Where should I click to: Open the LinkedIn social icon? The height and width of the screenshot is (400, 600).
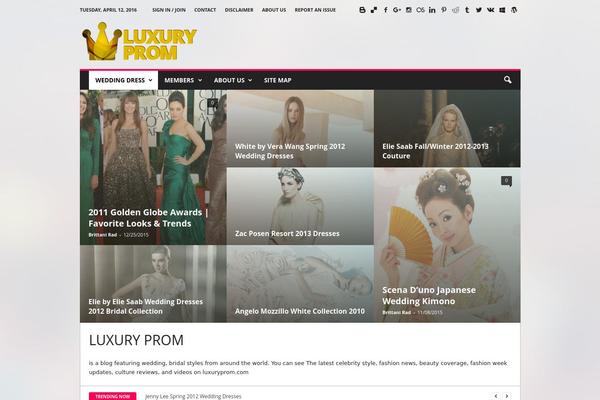tap(432, 10)
